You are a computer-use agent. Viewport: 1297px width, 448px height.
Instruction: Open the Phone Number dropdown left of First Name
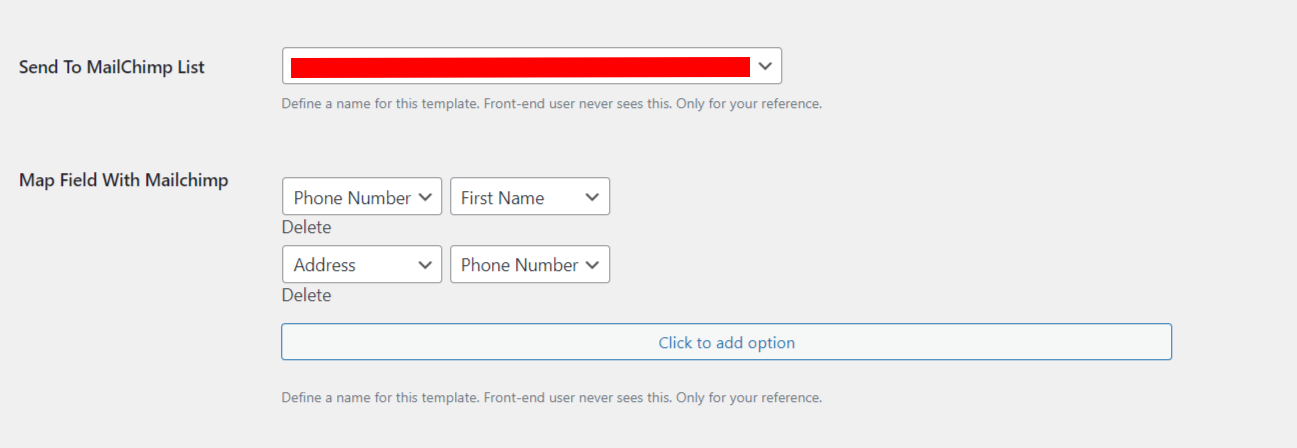pyautogui.click(x=361, y=197)
